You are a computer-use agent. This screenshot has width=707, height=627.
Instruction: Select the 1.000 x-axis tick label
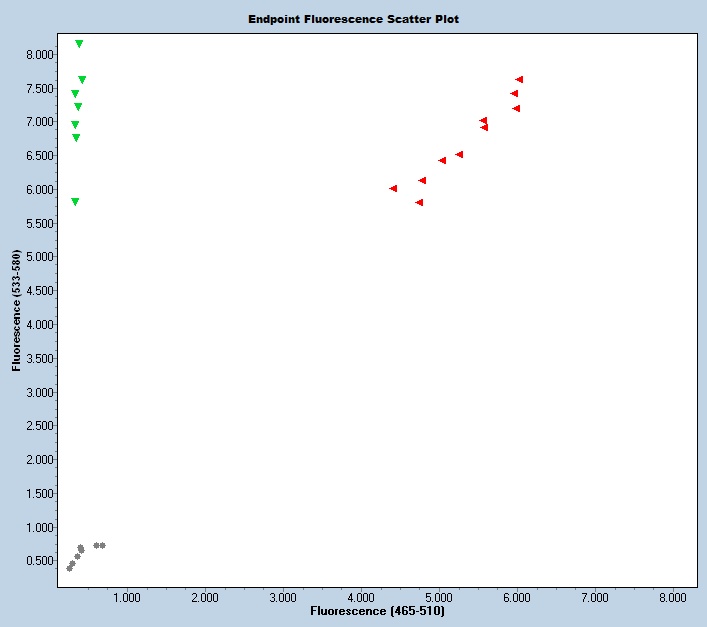(126, 597)
